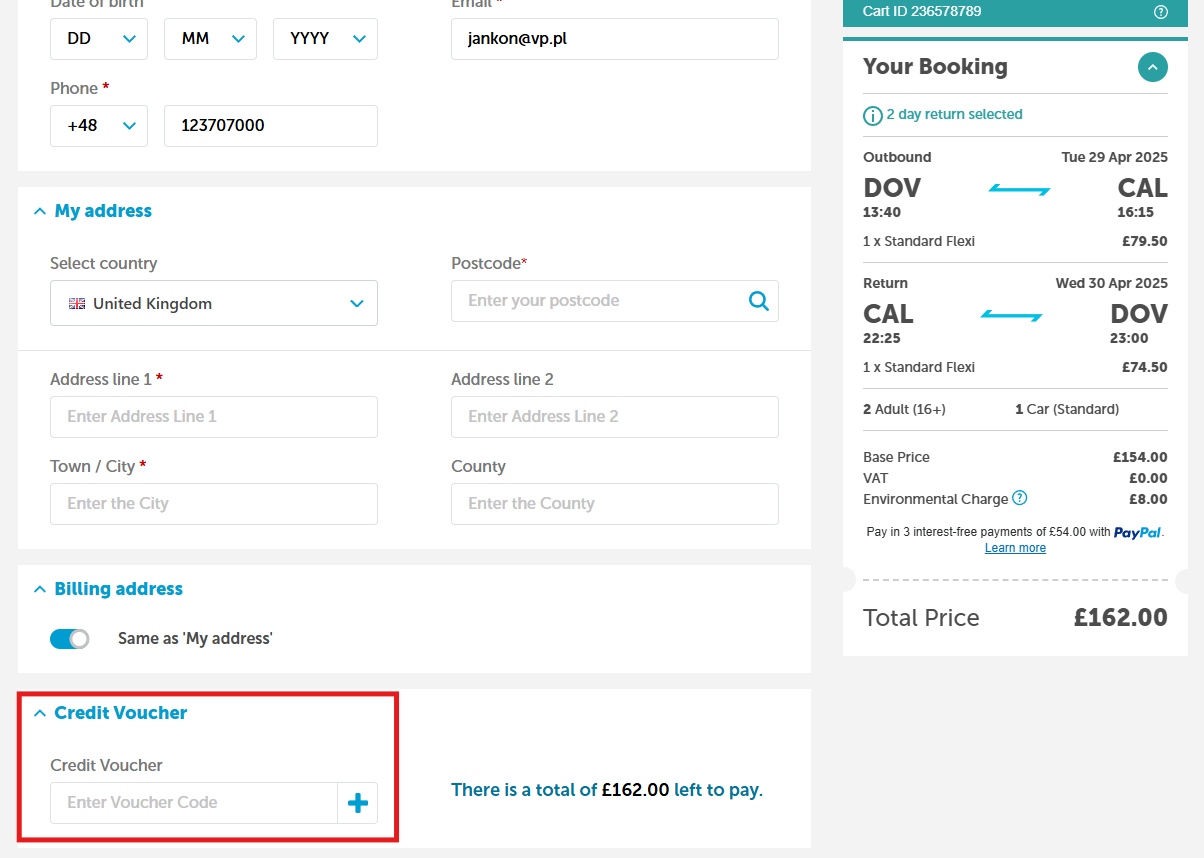Click the VAT £0.00 value
This screenshot has height=858, width=1204.
point(1148,478)
